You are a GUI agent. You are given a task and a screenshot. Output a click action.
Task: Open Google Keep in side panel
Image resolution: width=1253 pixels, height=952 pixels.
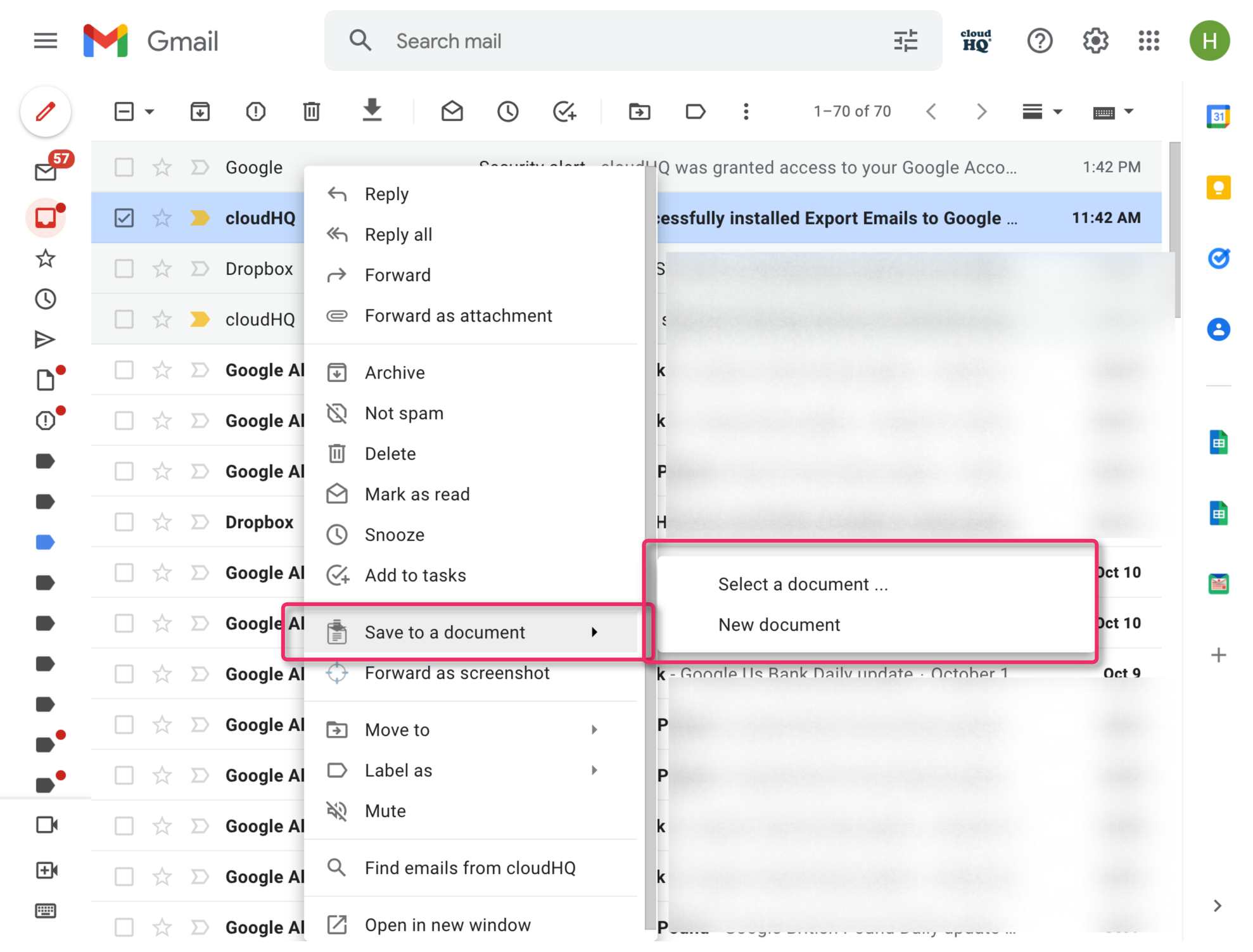pos(1218,187)
